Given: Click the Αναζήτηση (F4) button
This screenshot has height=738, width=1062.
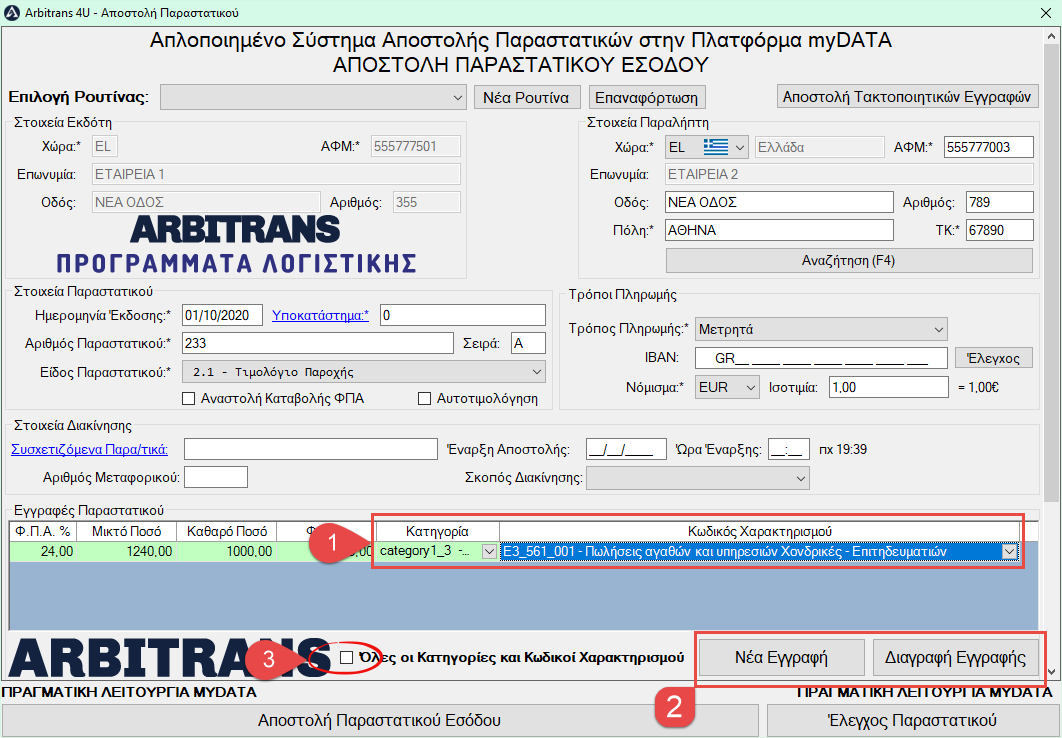Looking at the screenshot, I should tap(849, 261).
